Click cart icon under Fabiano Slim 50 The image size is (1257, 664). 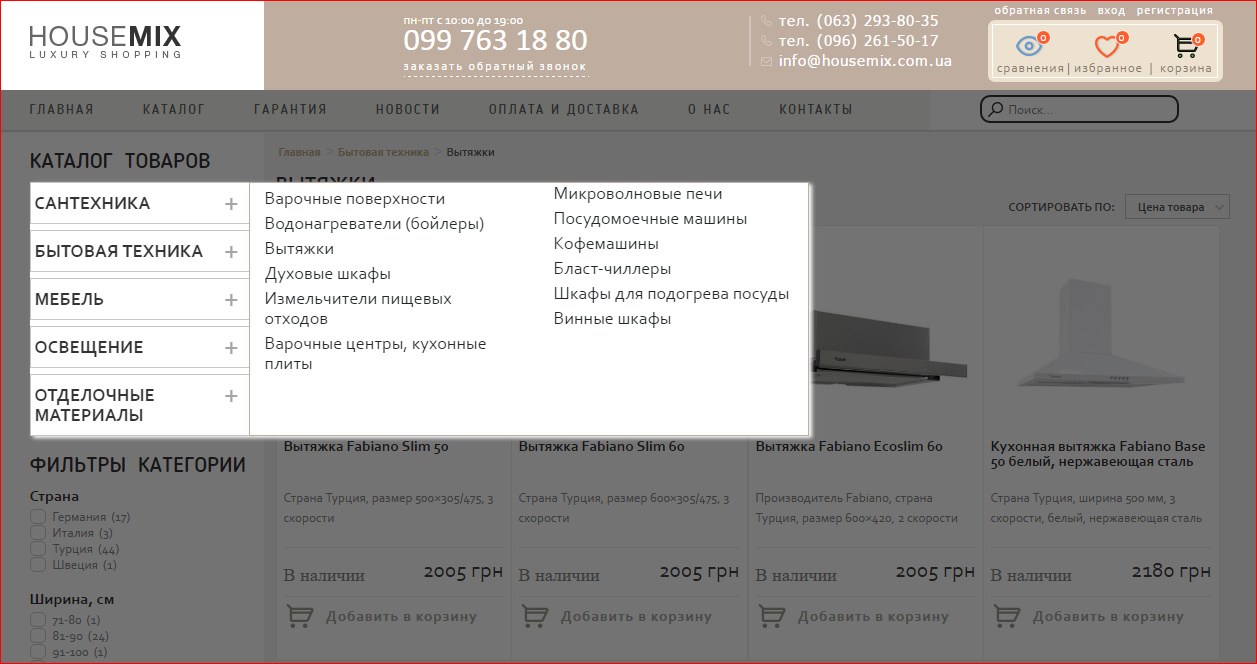click(x=299, y=616)
